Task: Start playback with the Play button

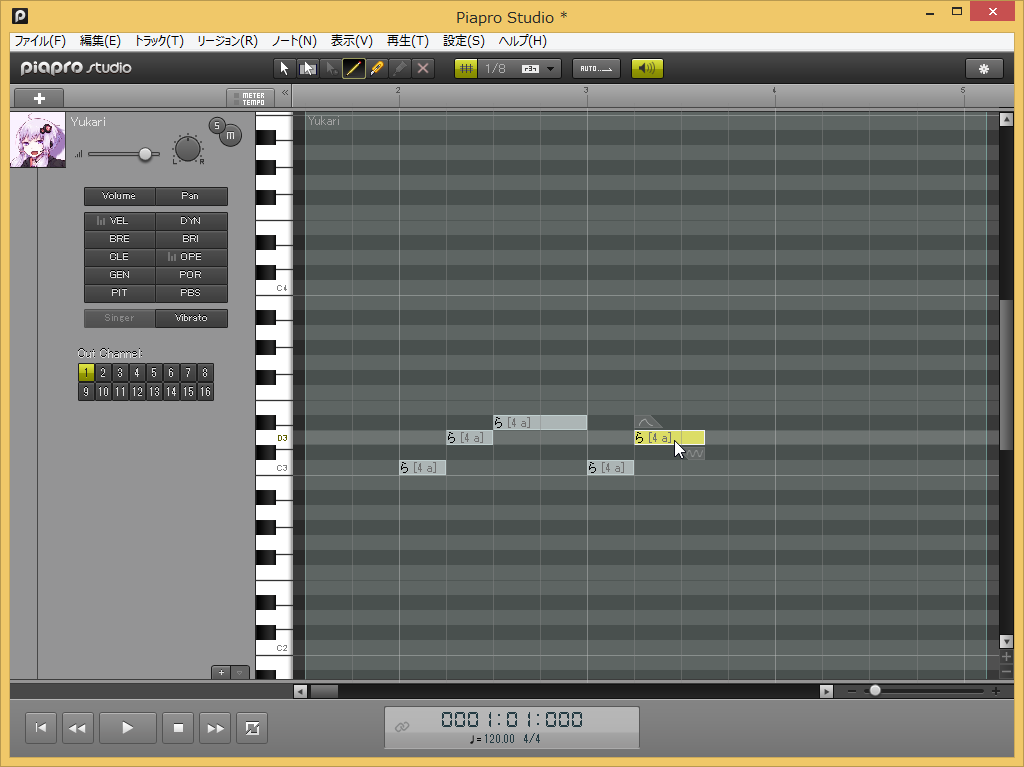Action: click(x=127, y=728)
